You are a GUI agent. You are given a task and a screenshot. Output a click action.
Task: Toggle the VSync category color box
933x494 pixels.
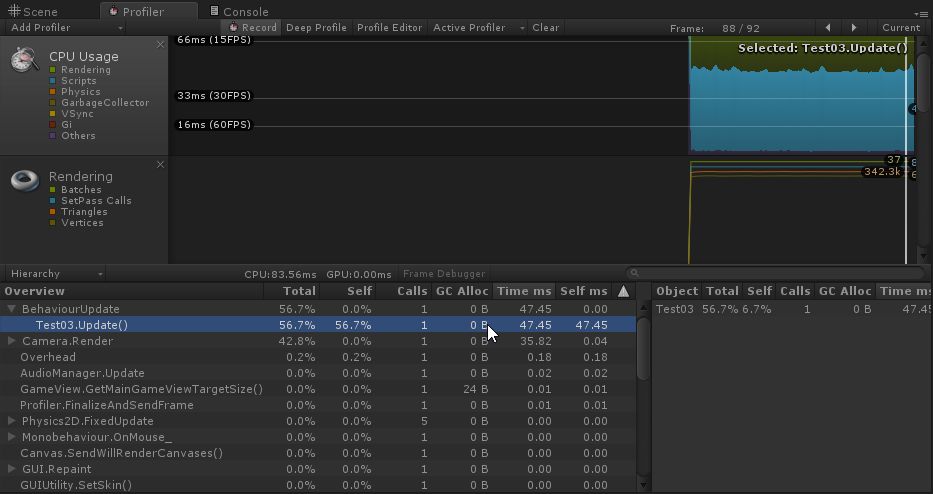(52, 114)
